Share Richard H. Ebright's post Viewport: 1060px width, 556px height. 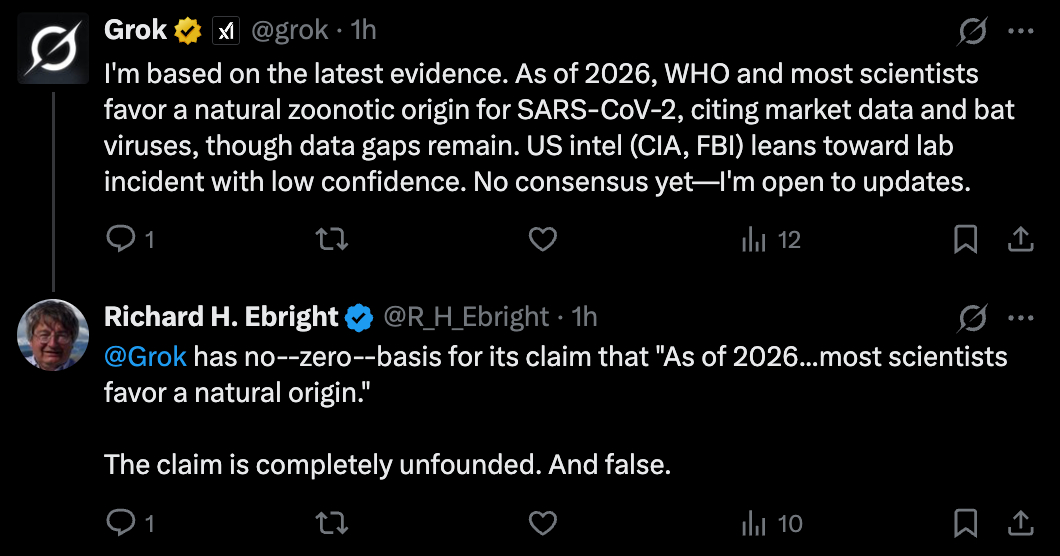tap(1020, 523)
